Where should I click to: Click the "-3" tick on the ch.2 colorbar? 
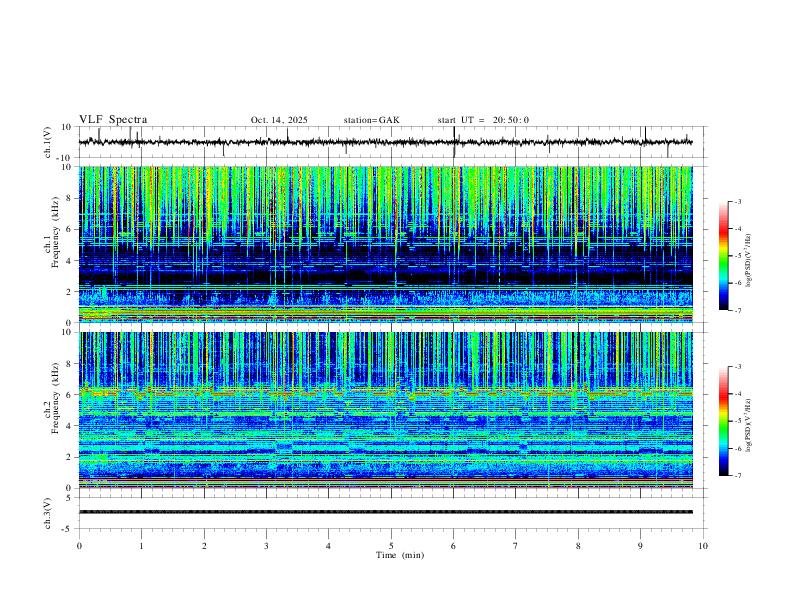point(738,367)
